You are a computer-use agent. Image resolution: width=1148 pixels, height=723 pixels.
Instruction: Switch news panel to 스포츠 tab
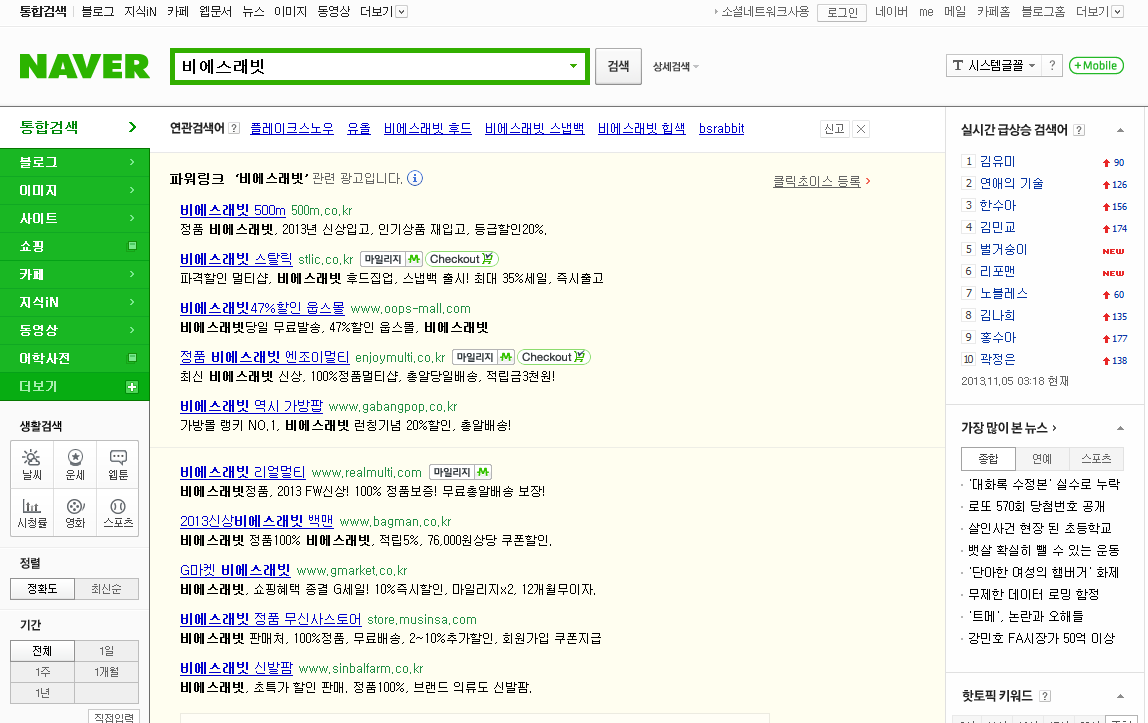point(1096,459)
